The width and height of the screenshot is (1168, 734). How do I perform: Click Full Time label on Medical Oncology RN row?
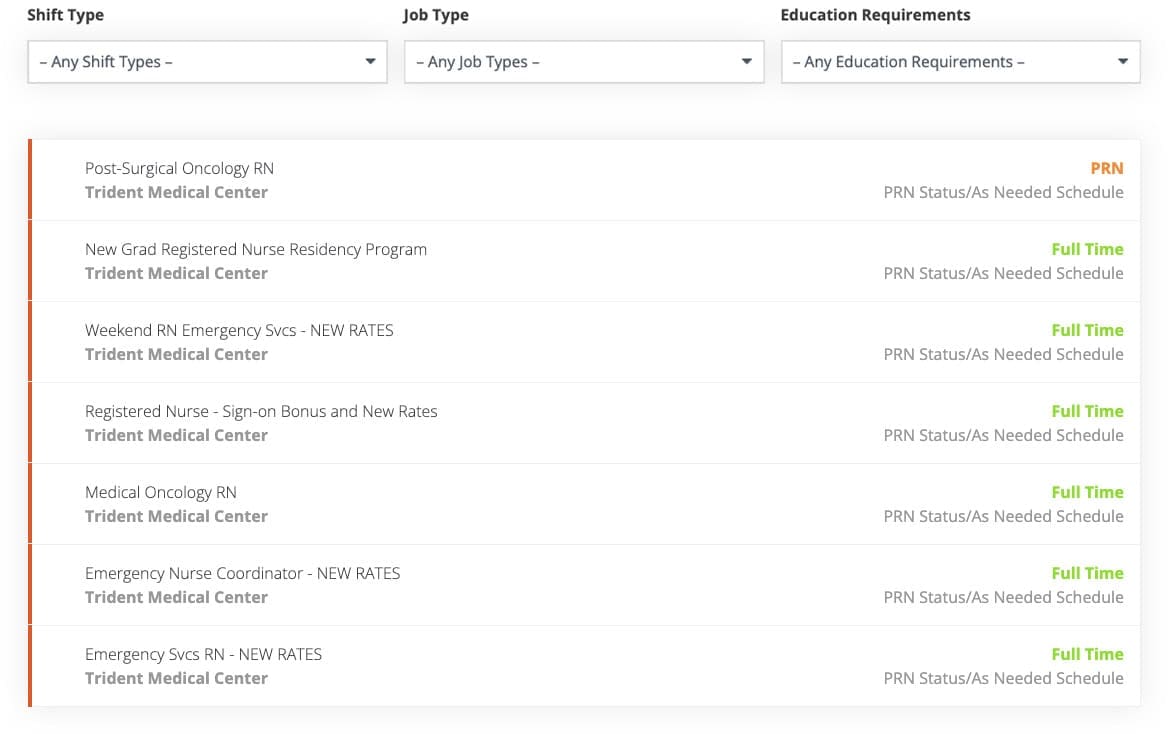[x=1088, y=493]
